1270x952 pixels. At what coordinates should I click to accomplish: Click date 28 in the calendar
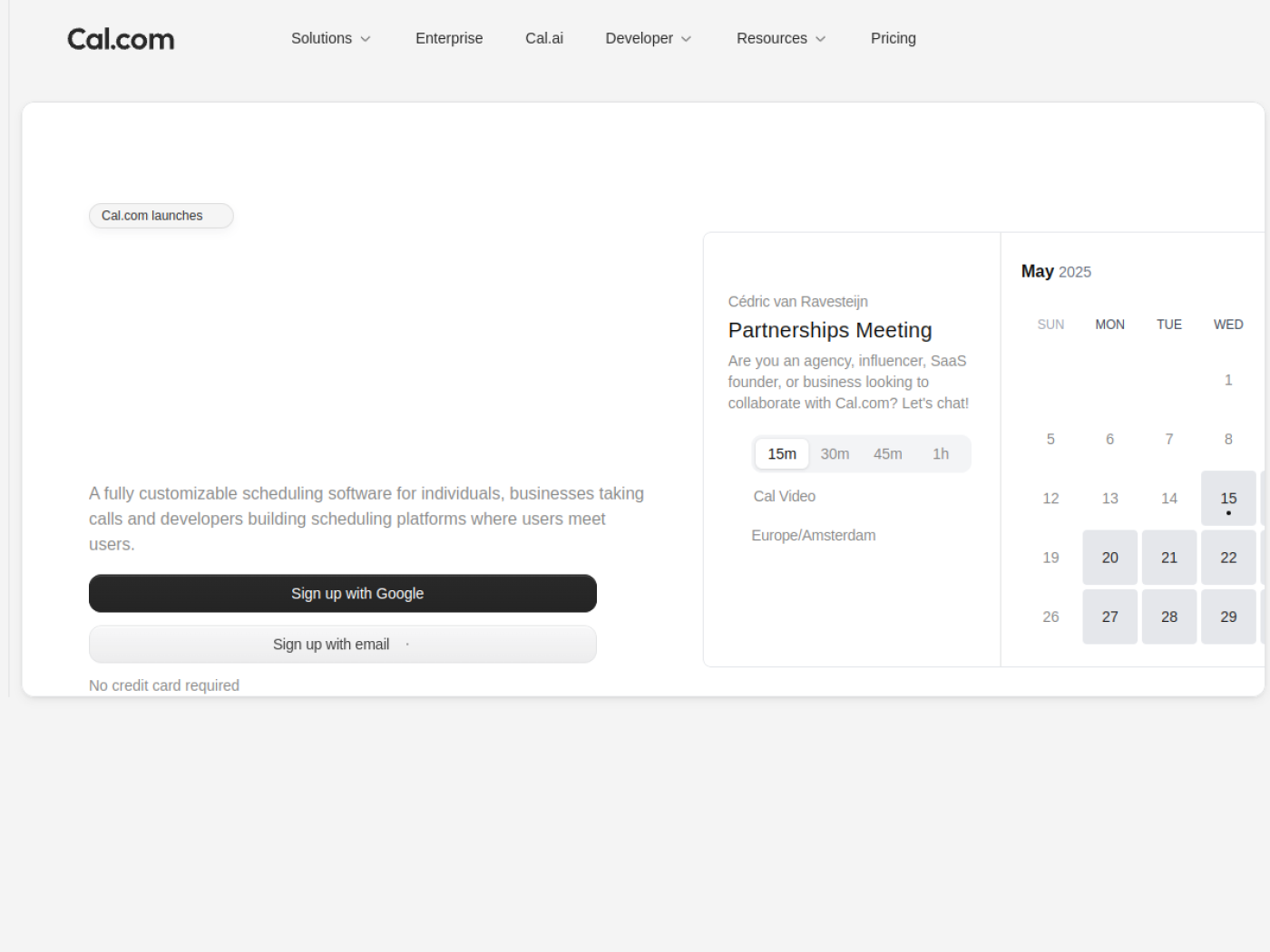click(1169, 617)
